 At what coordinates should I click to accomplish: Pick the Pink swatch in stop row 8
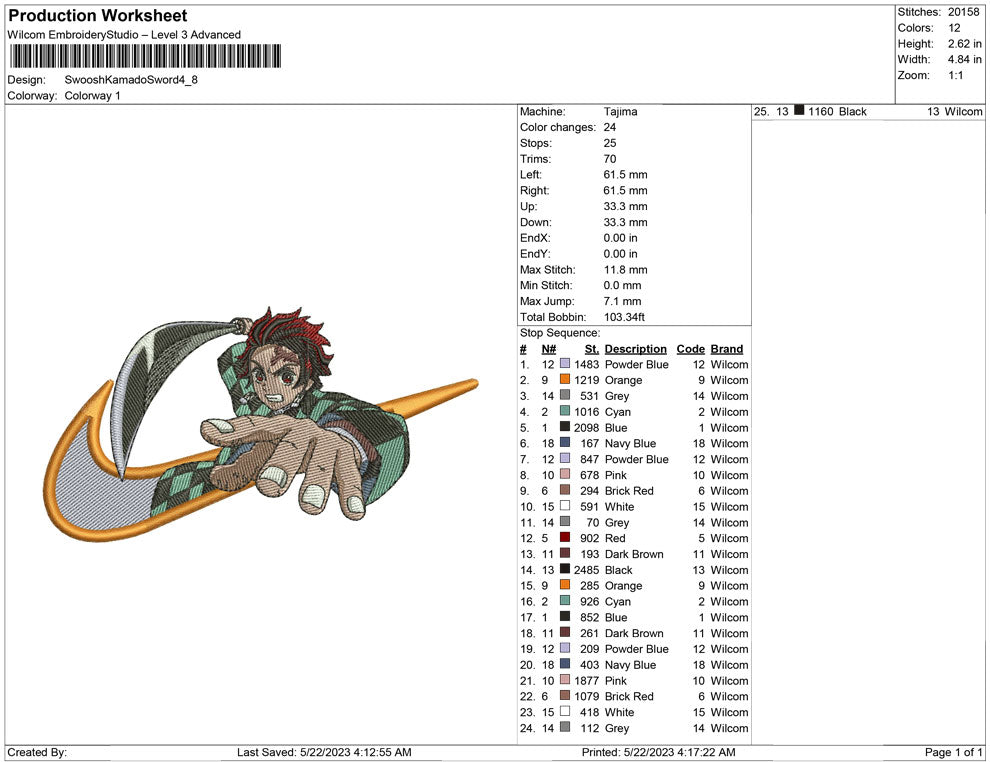pos(564,474)
